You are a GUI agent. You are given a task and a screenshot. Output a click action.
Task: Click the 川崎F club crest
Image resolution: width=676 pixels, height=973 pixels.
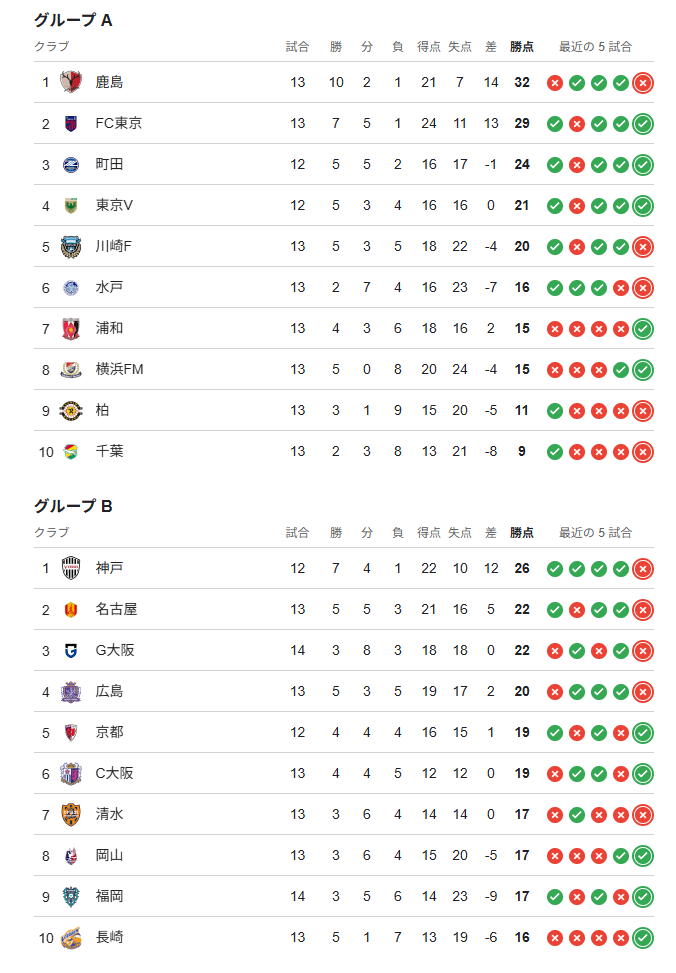tap(71, 246)
